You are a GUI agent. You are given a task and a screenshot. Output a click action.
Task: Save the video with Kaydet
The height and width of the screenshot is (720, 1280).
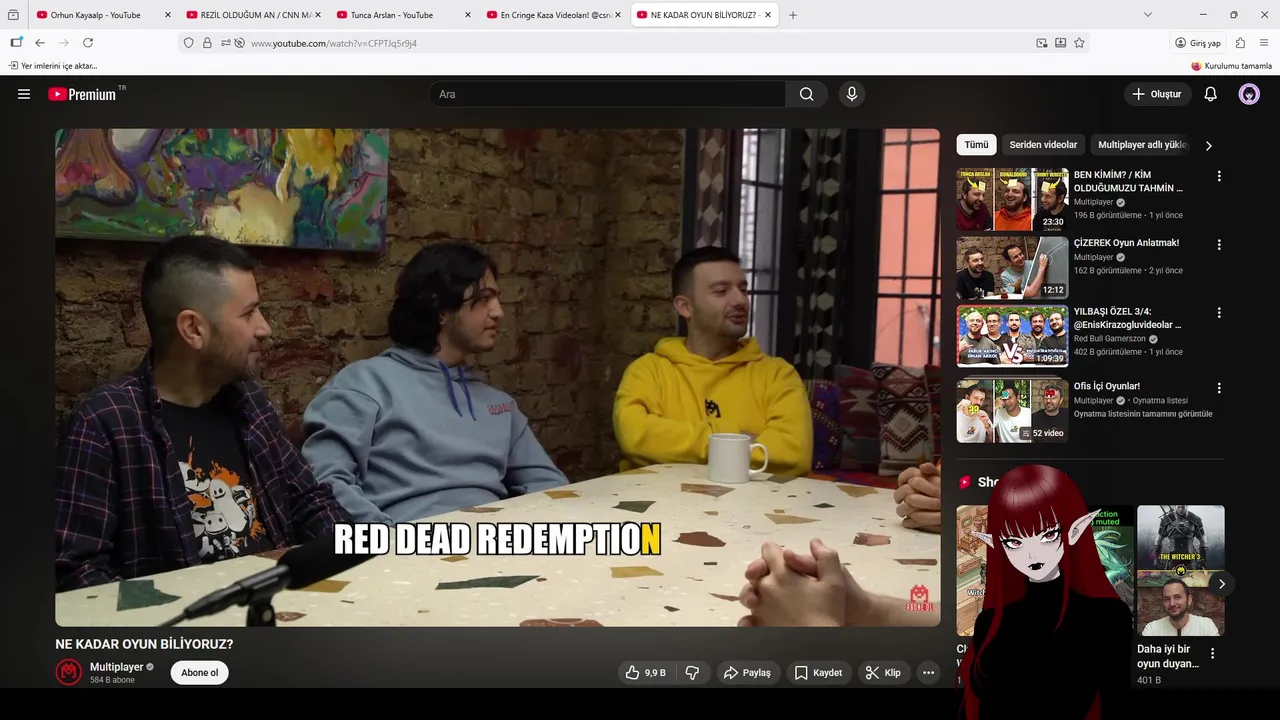(818, 673)
